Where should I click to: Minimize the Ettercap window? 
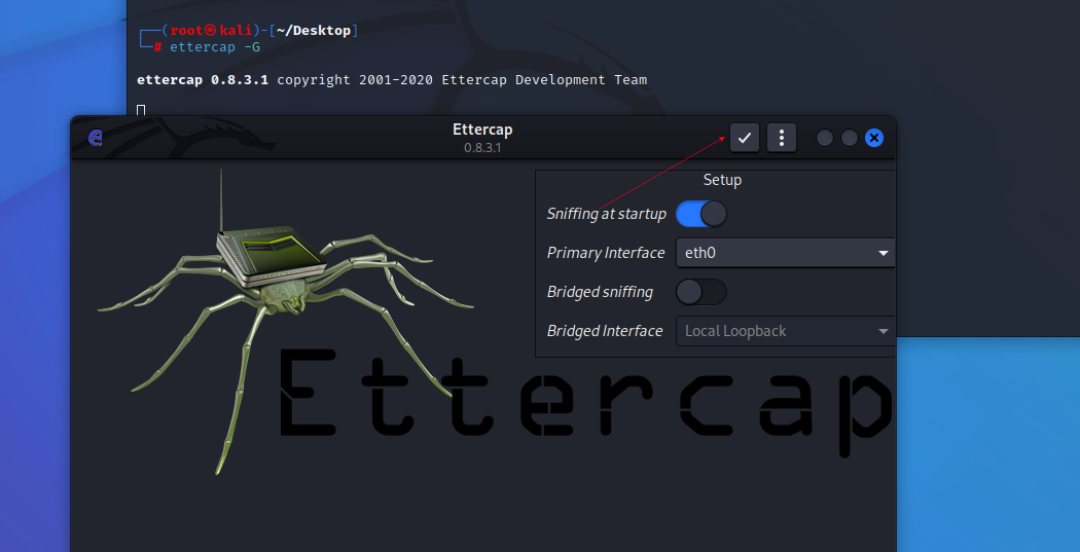pyautogui.click(x=824, y=138)
